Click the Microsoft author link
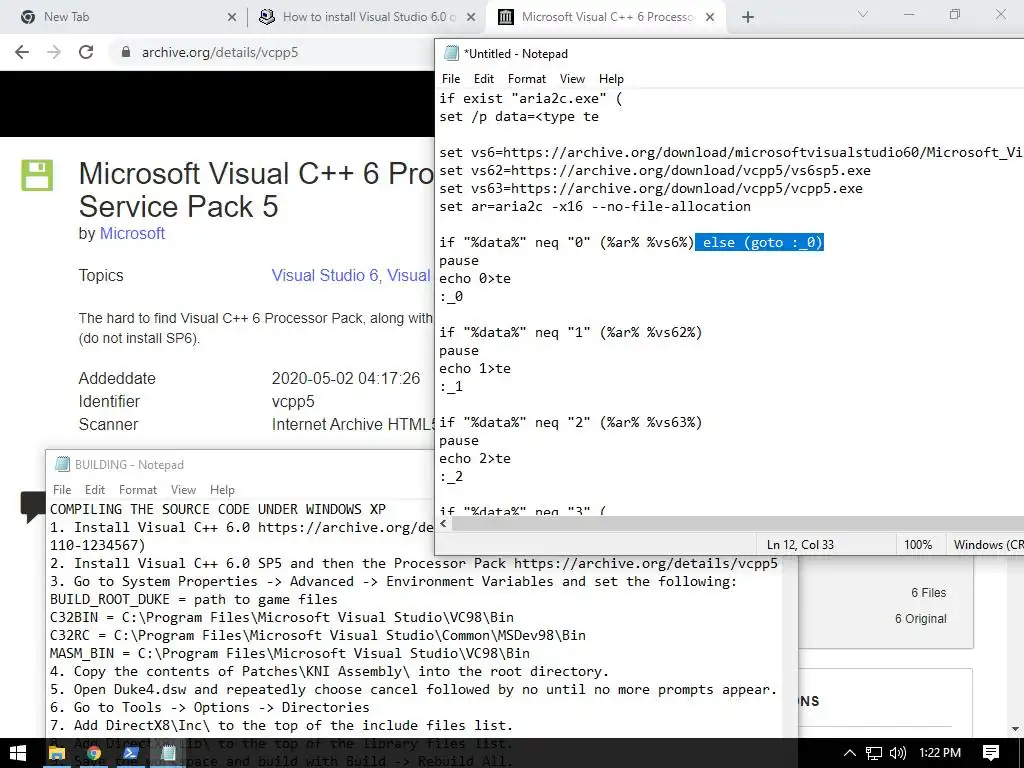 pos(132,233)
